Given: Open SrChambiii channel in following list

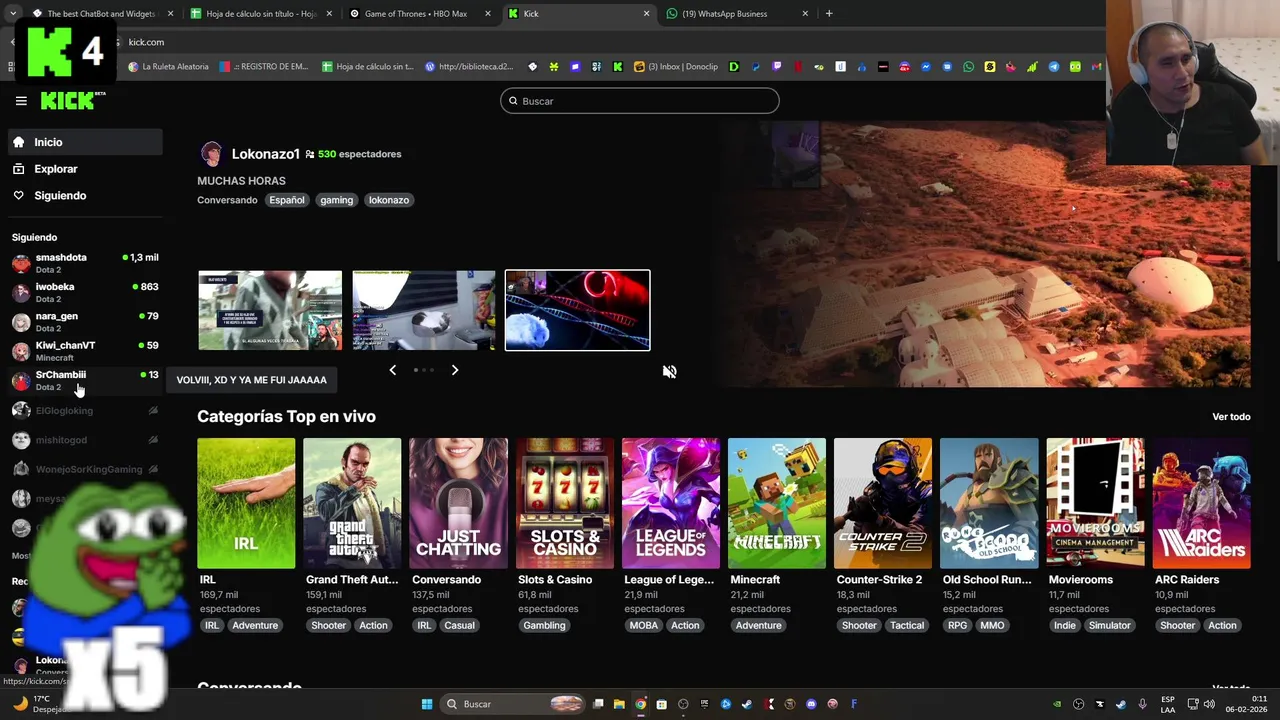Looking at the screenshot, I should click(85, 380).
